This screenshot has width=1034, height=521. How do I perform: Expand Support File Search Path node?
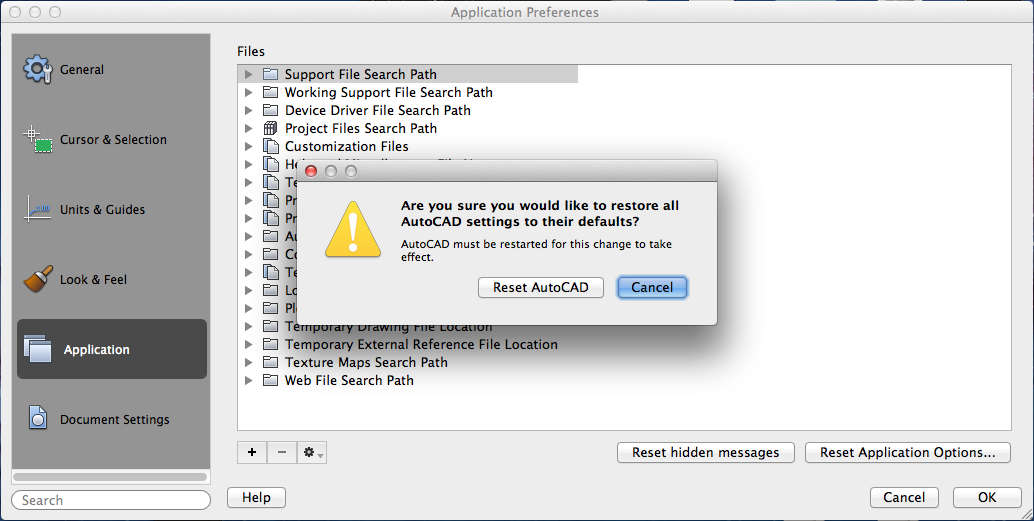click(249, 75)
